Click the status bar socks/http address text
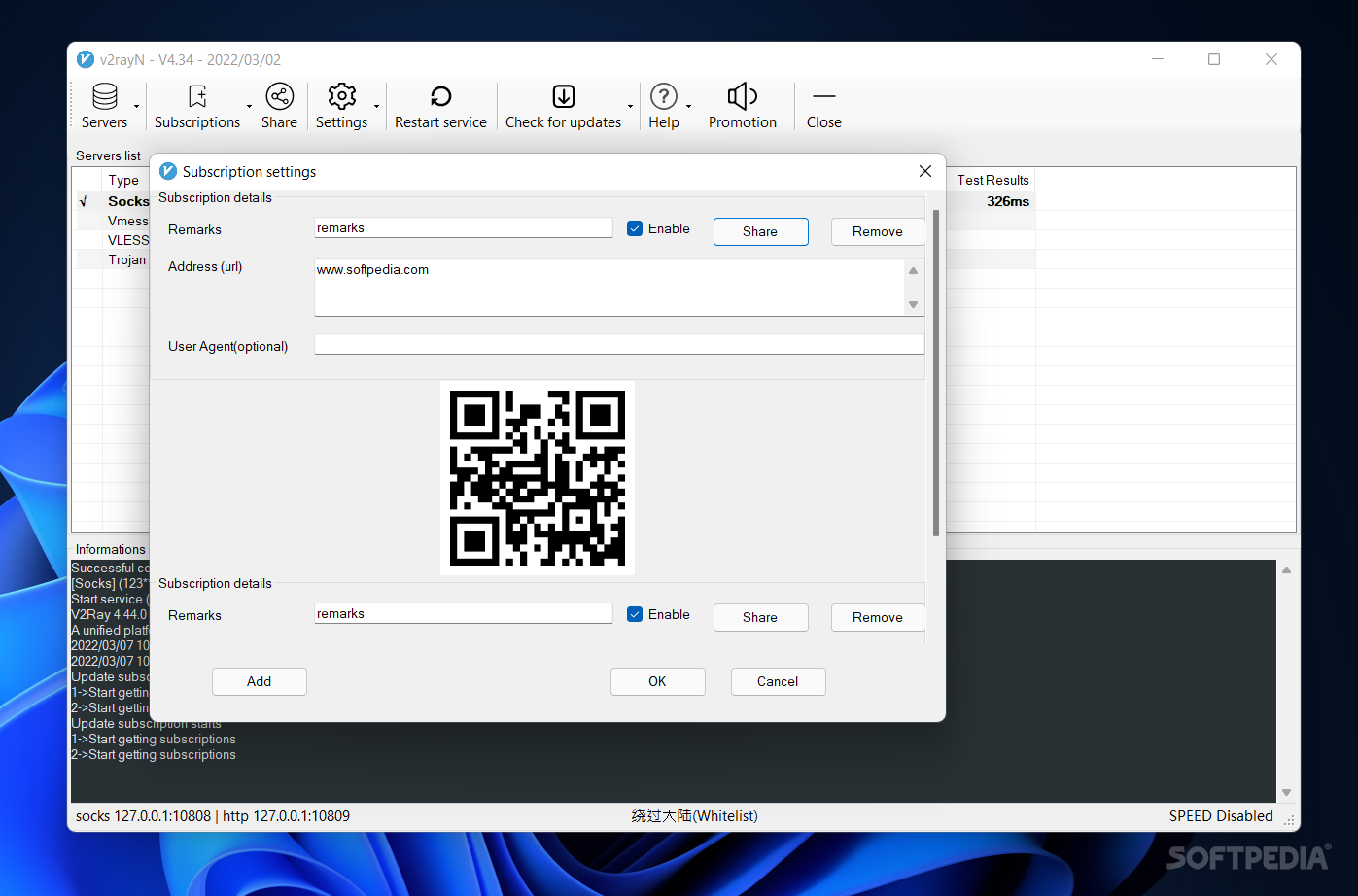The height and width of the screenshot is (896, 1358). [213, 816]
